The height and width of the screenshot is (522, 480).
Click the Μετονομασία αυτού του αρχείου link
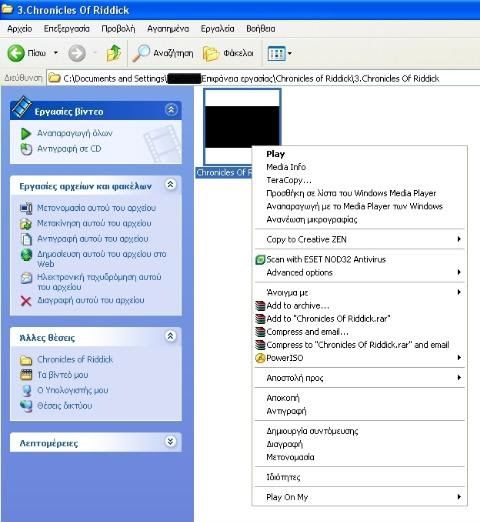pos(96,208)
